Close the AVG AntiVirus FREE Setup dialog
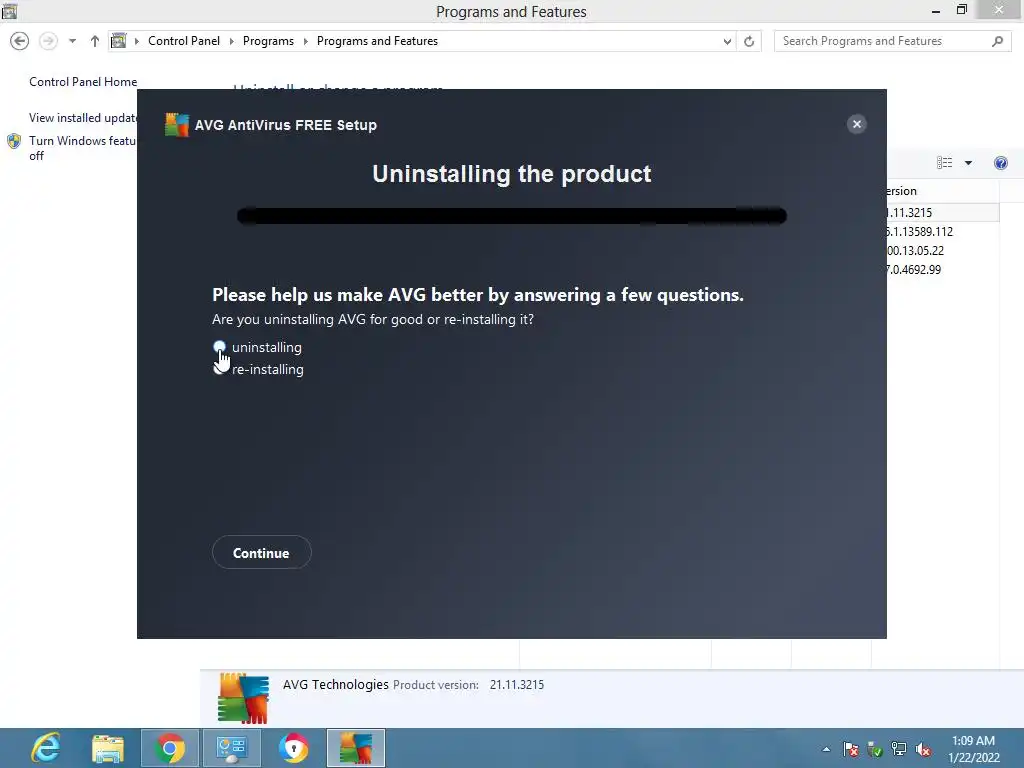The width and height of the screenshot is (1024, 768). pos(857,124)
